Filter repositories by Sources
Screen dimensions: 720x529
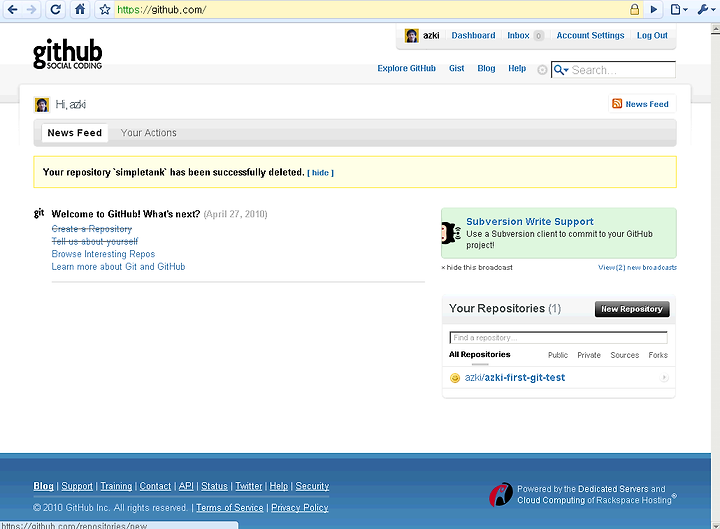624,355
